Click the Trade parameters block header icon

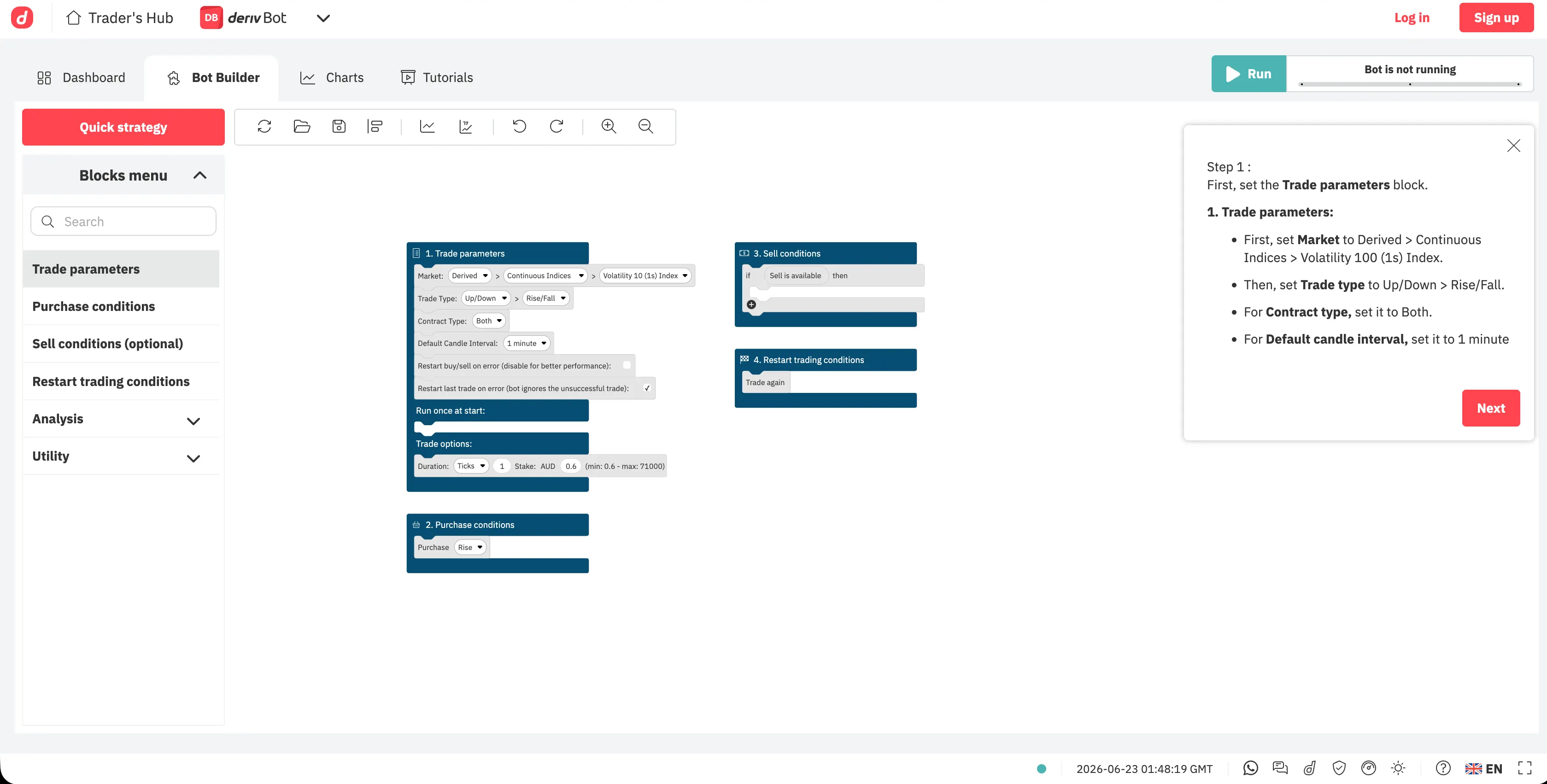point(416,253)
